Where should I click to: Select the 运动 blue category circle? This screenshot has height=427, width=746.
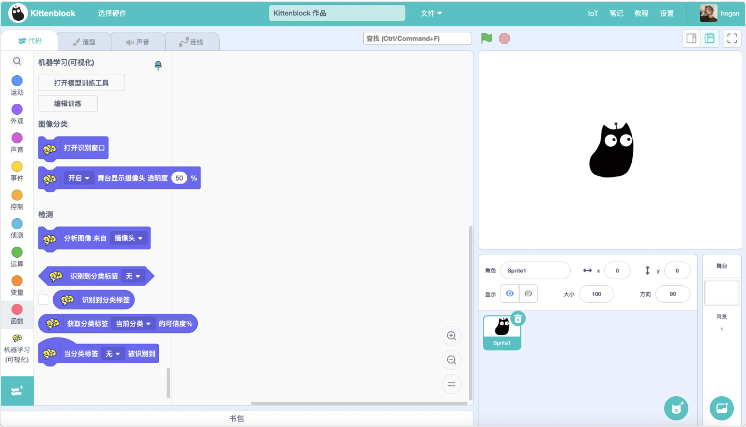pos(17,81)
